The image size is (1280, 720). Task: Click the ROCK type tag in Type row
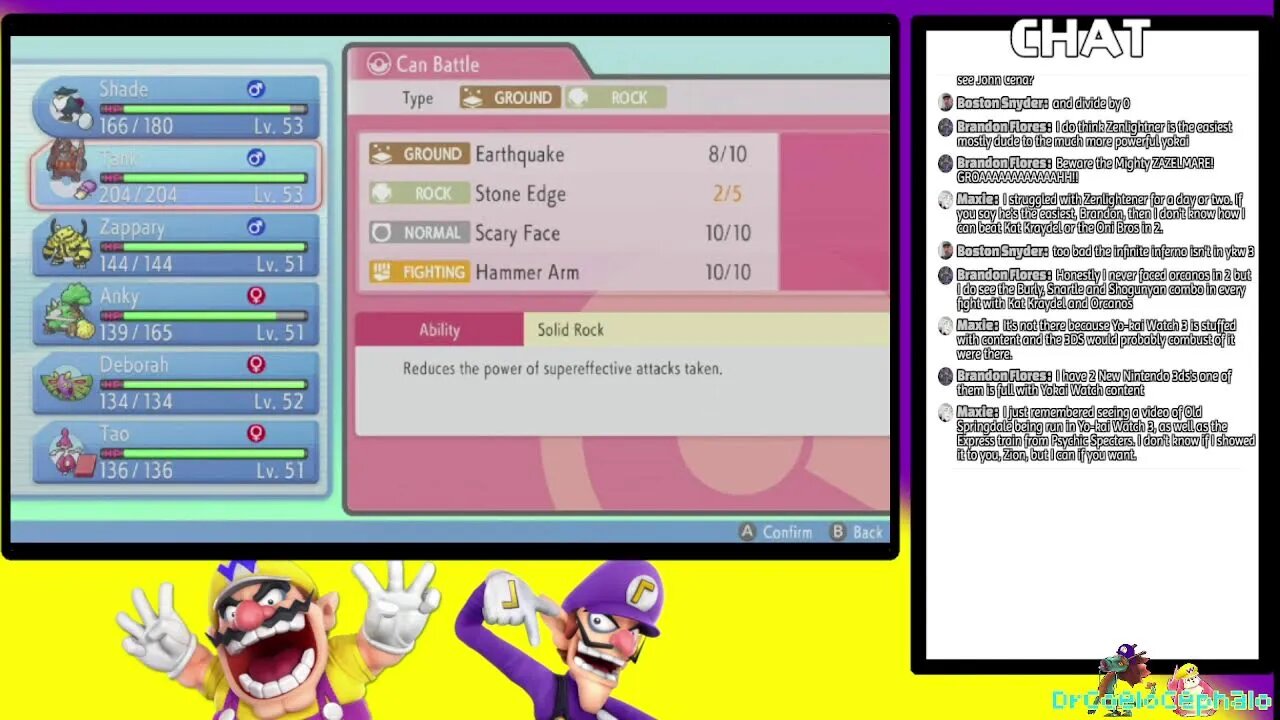point(615,98)
